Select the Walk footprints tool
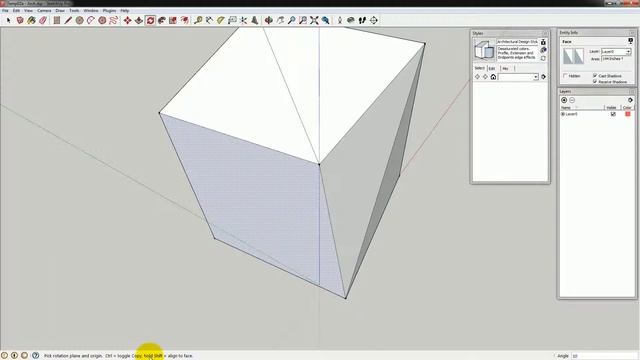Screen dimensions: 640x360 362,20
